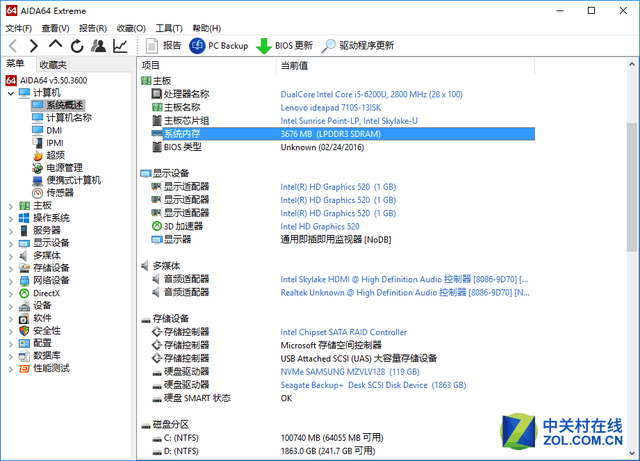Click the Forward navigation arrow
Screen dimensions: 640x461
tap(34, 46)
